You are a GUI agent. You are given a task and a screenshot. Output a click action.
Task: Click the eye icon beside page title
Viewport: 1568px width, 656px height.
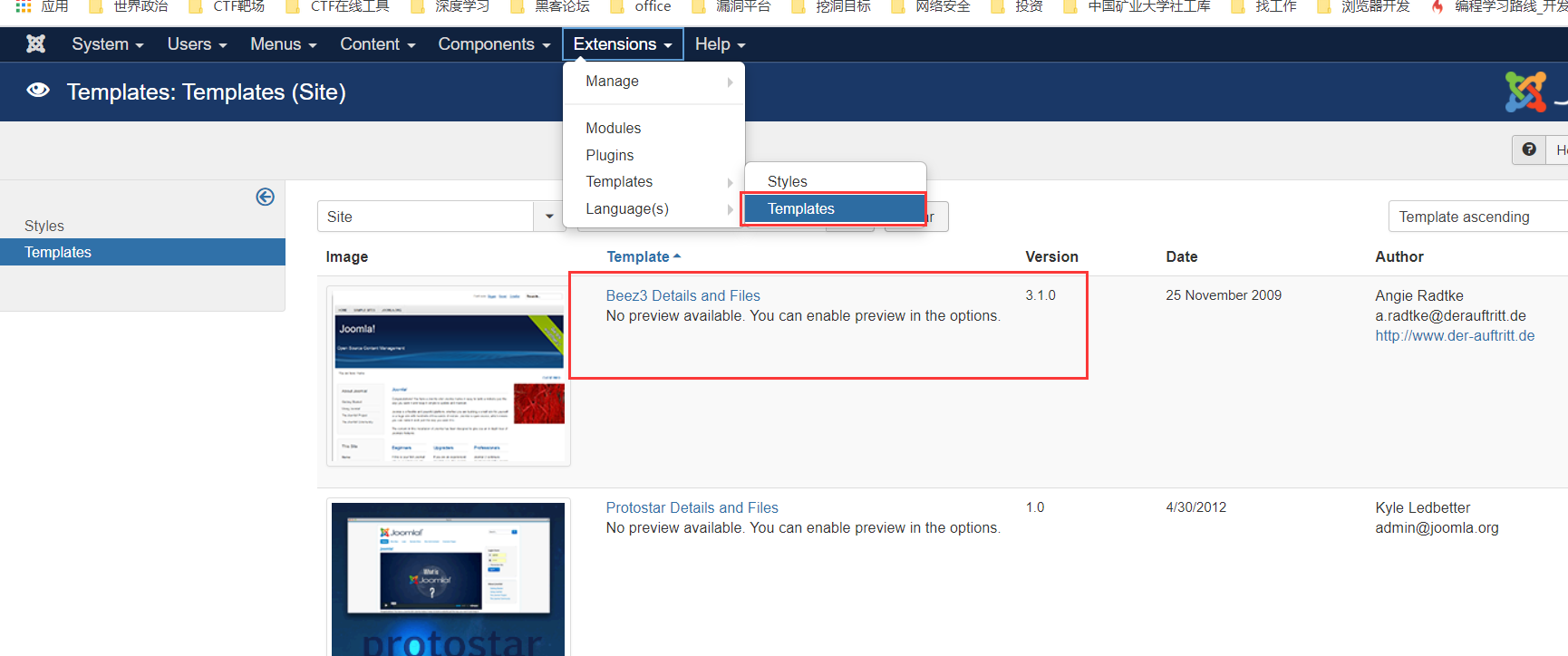(38, 91)
